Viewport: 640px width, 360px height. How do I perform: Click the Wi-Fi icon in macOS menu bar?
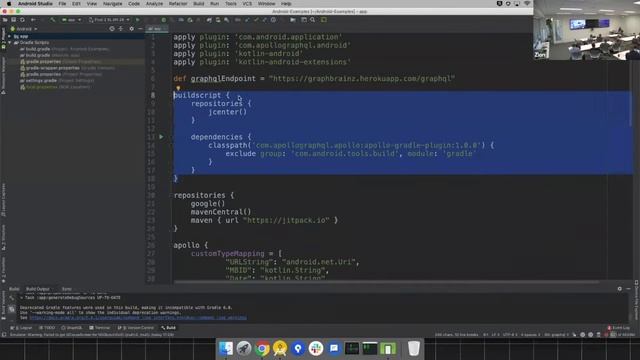(x=527, y=3)
